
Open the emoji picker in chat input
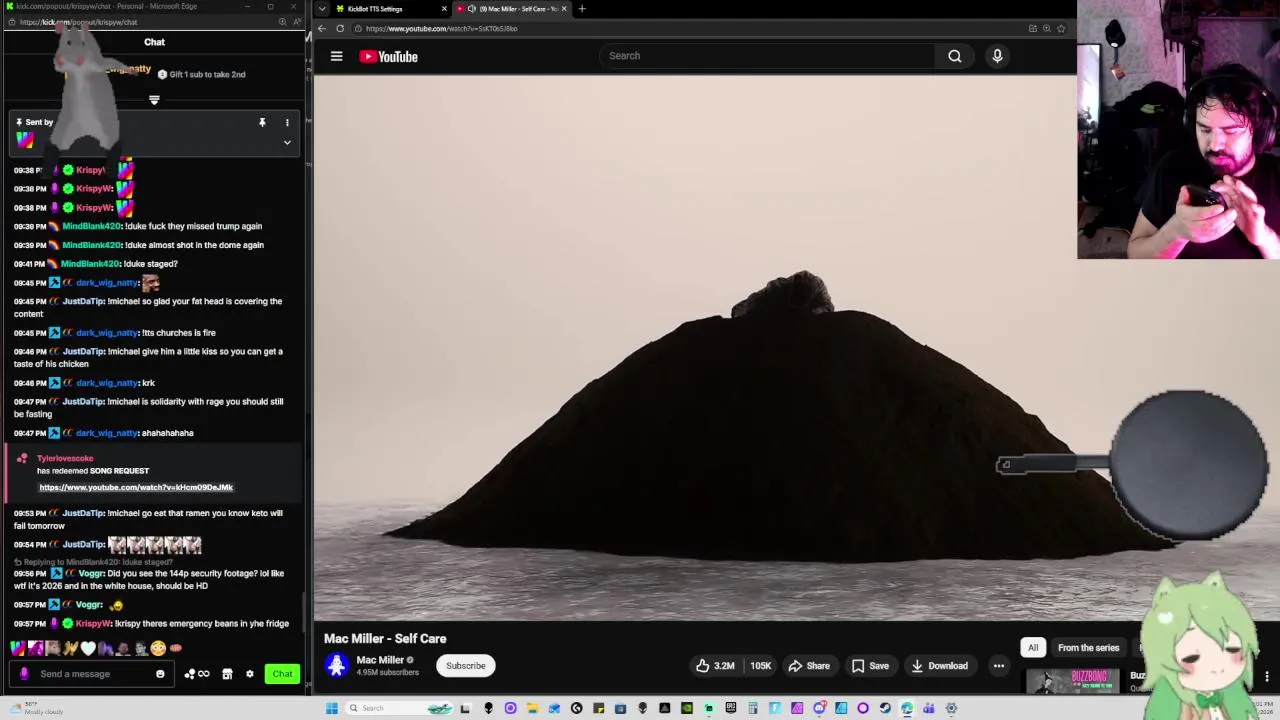160,674
